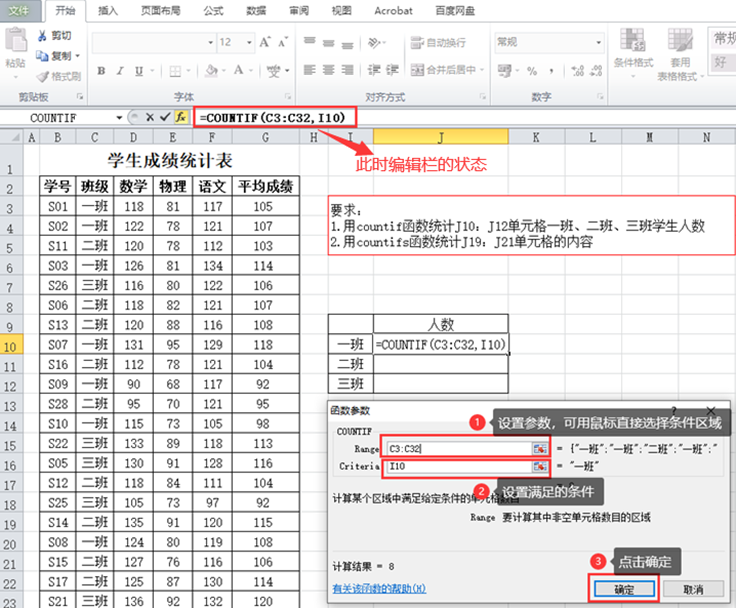
Task: Switch to the 页面布局 tab
Action: tap(161, 11)
